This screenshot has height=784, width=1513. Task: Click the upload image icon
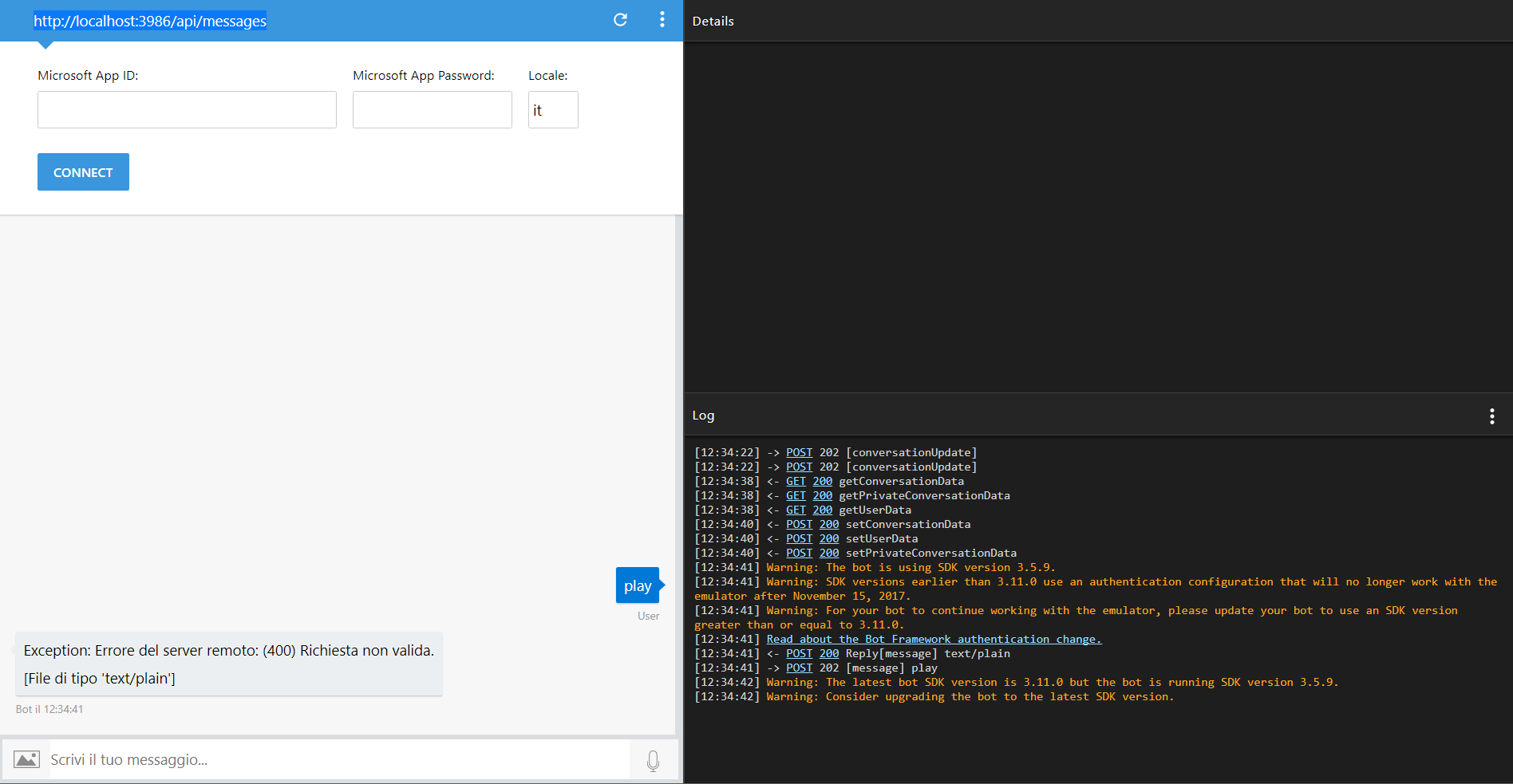pyautogui.click(x=26, y=759)
